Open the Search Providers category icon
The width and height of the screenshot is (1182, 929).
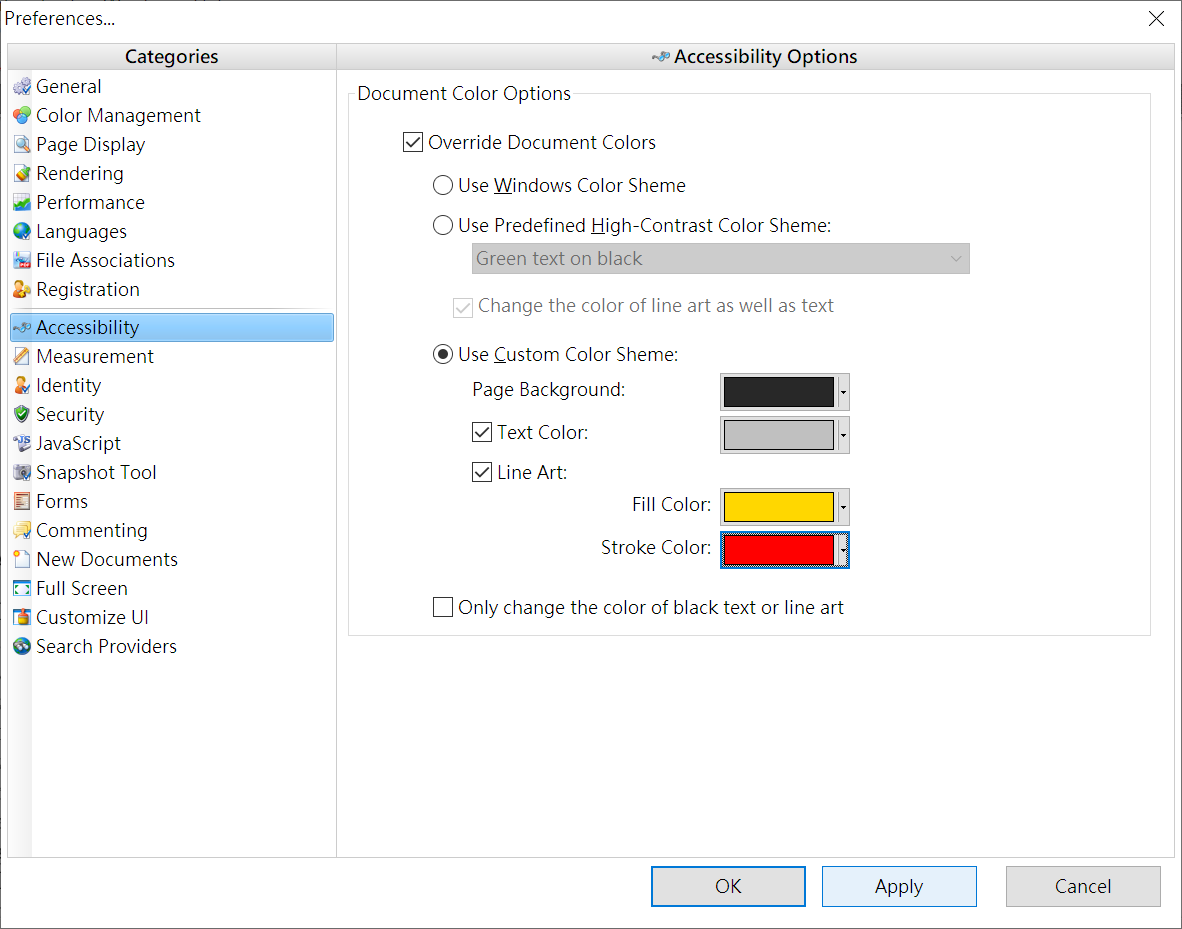pos(22,646)
